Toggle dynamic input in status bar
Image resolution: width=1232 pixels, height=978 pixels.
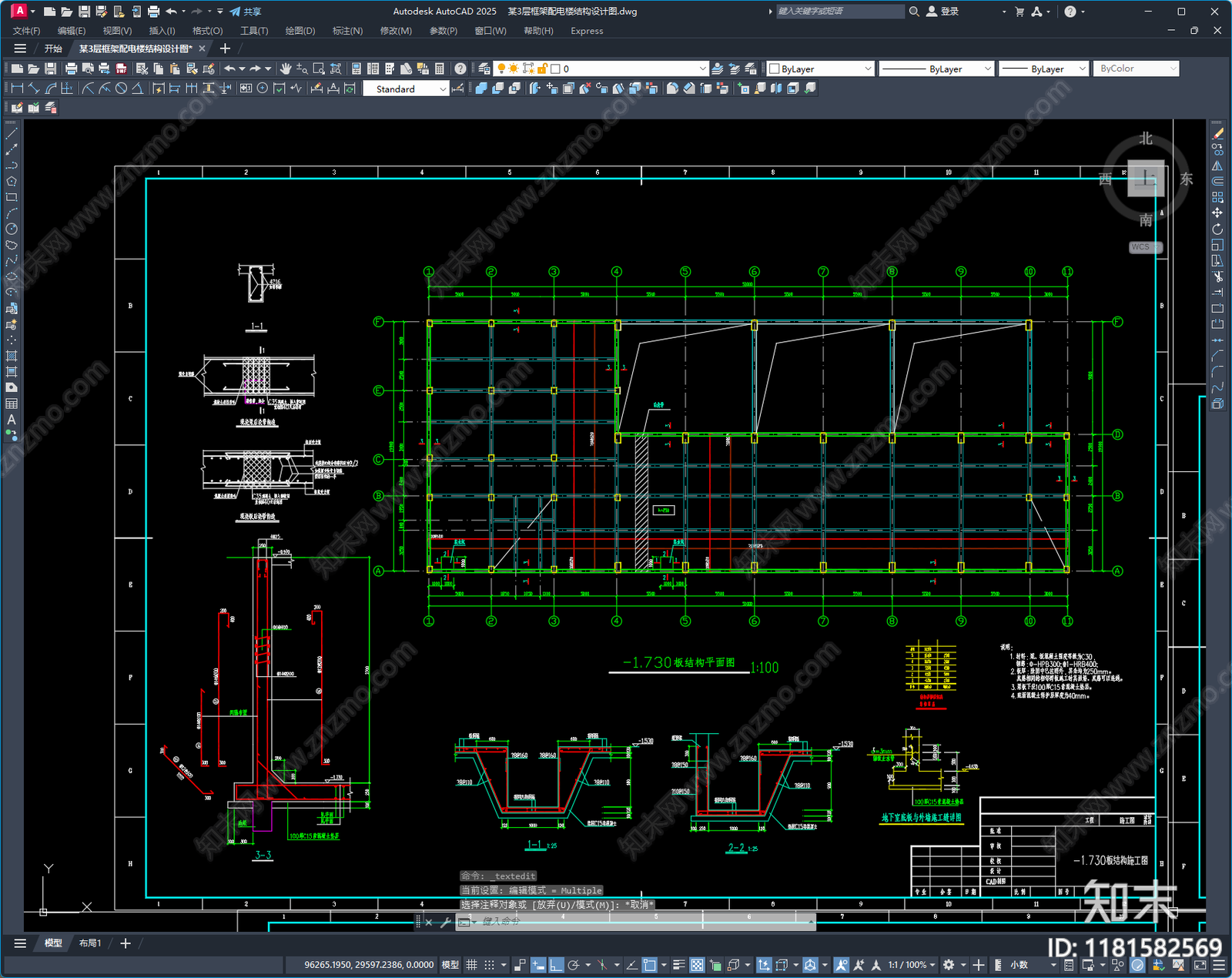tap(538, 965)
